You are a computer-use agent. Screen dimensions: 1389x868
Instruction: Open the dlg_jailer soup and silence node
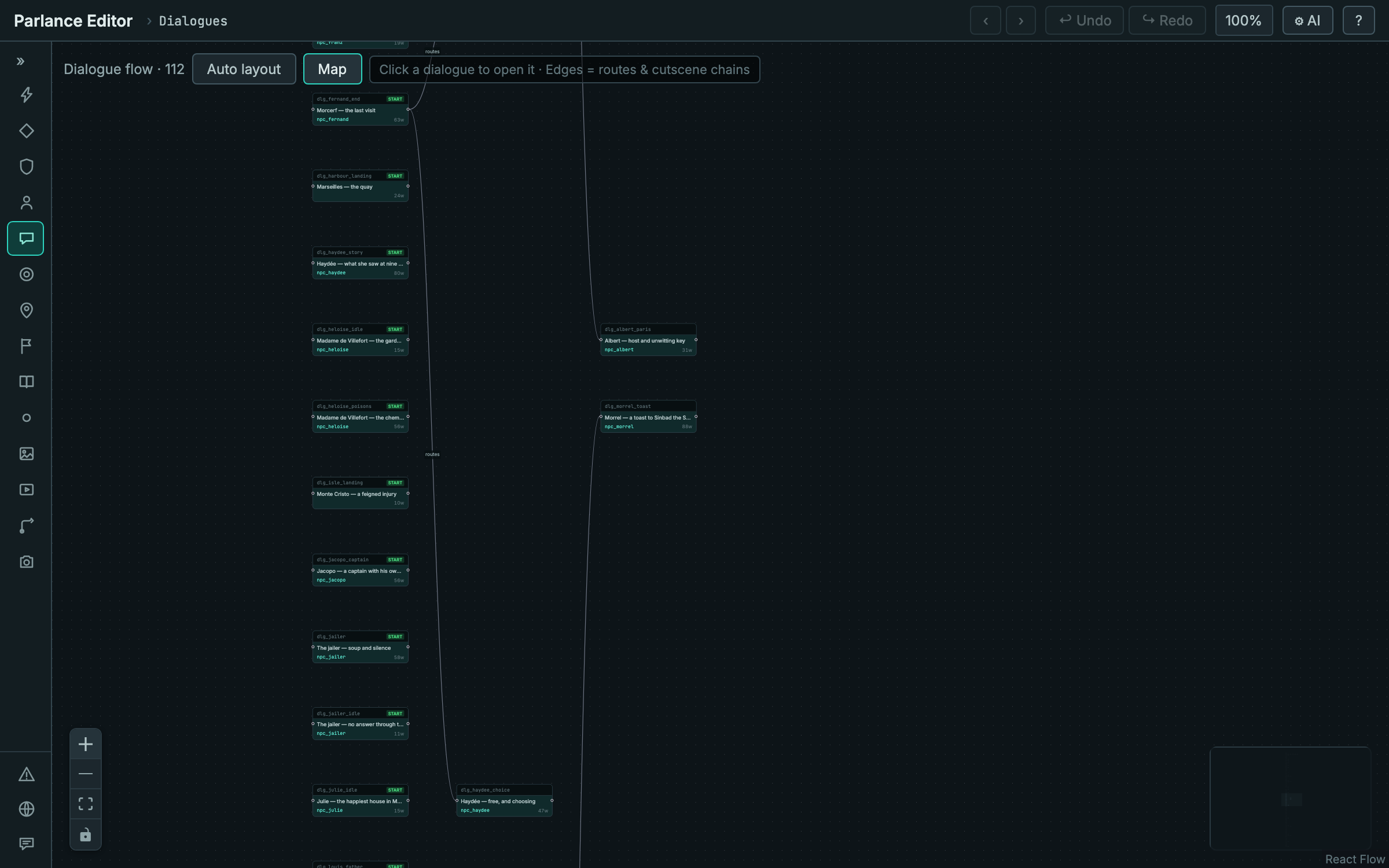360,647
